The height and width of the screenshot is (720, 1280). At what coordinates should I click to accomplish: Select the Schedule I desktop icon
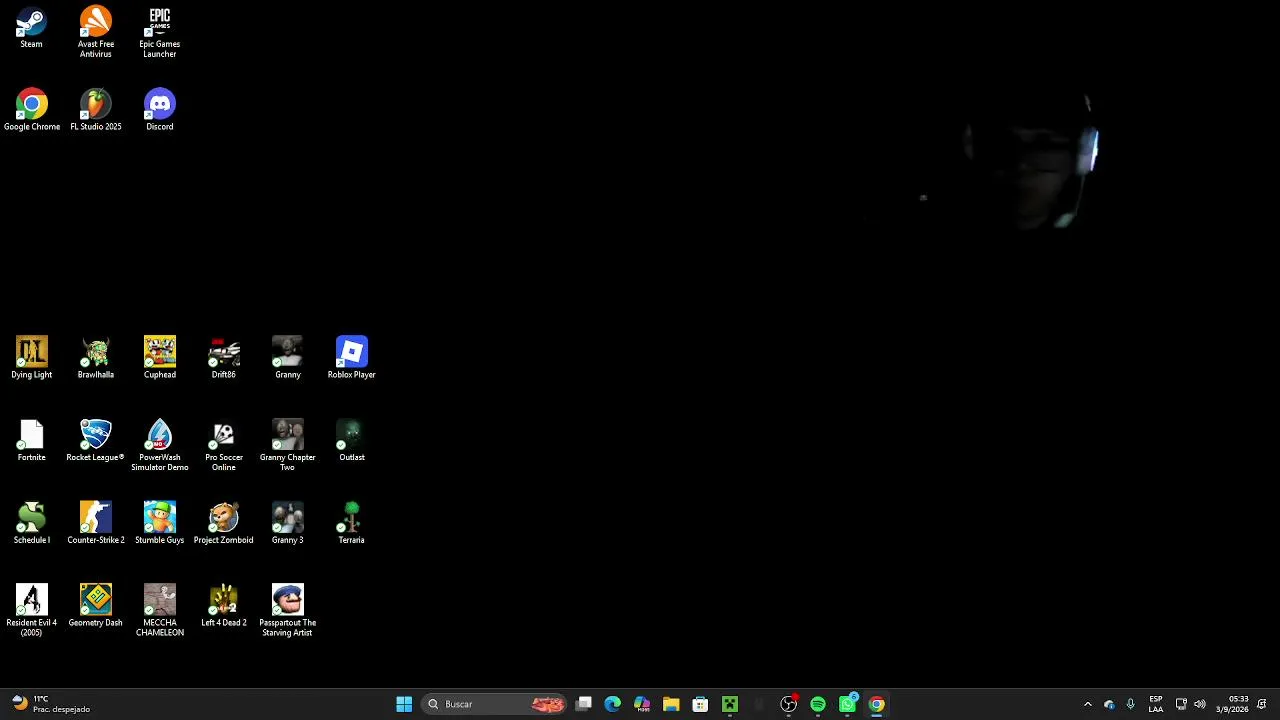tap(32, 523)
